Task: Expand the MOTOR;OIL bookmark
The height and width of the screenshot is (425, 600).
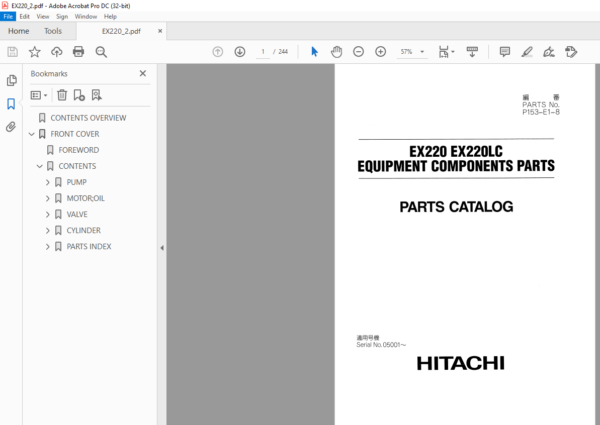Action: click(x=47, y=199)
